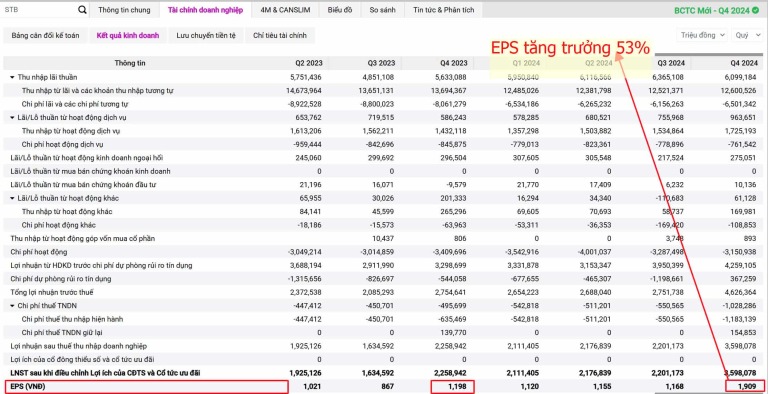Switch to the 4M & CANSLIM tab

(286, 10)
